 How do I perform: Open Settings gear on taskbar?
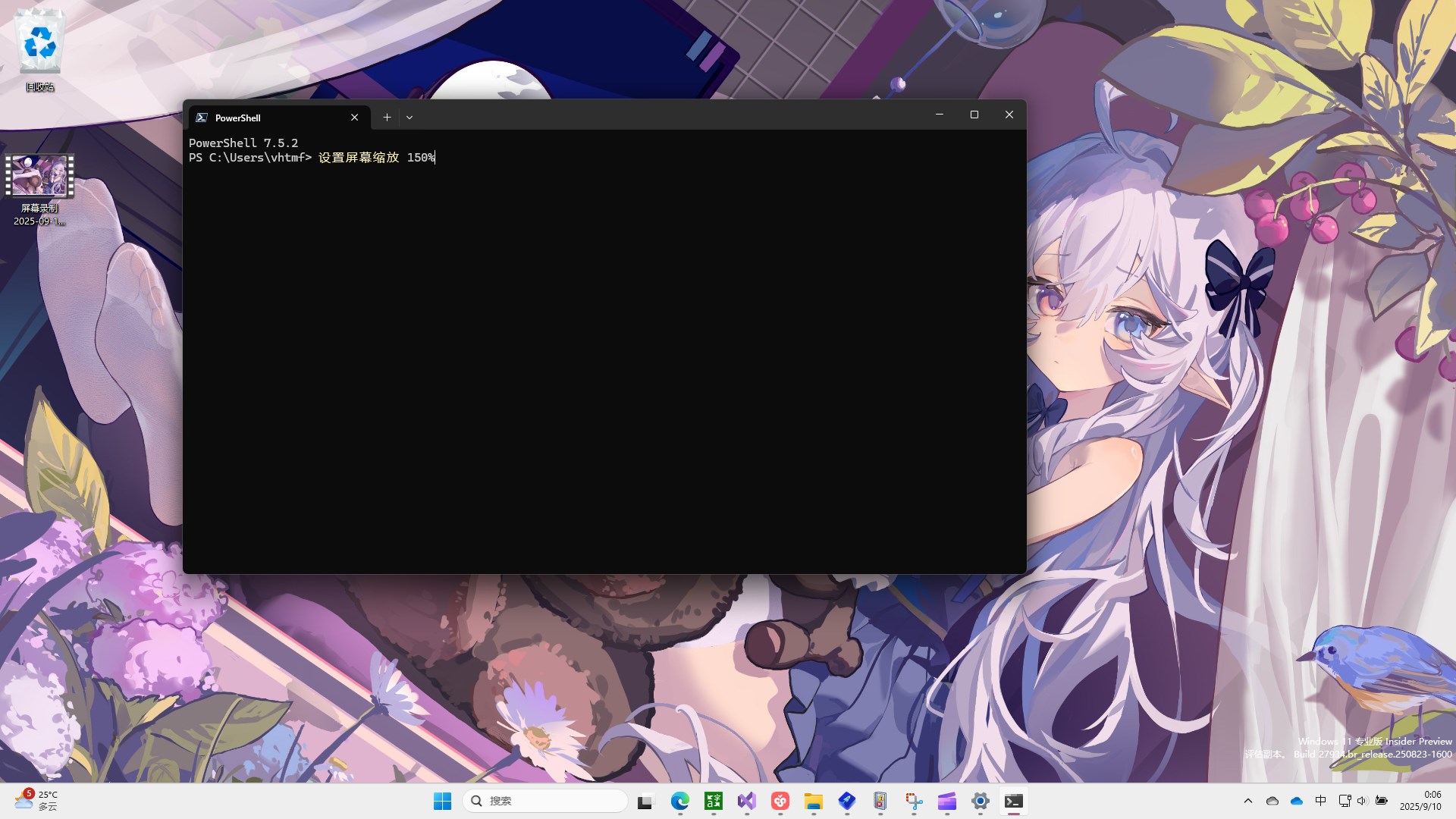coord(981,801)
